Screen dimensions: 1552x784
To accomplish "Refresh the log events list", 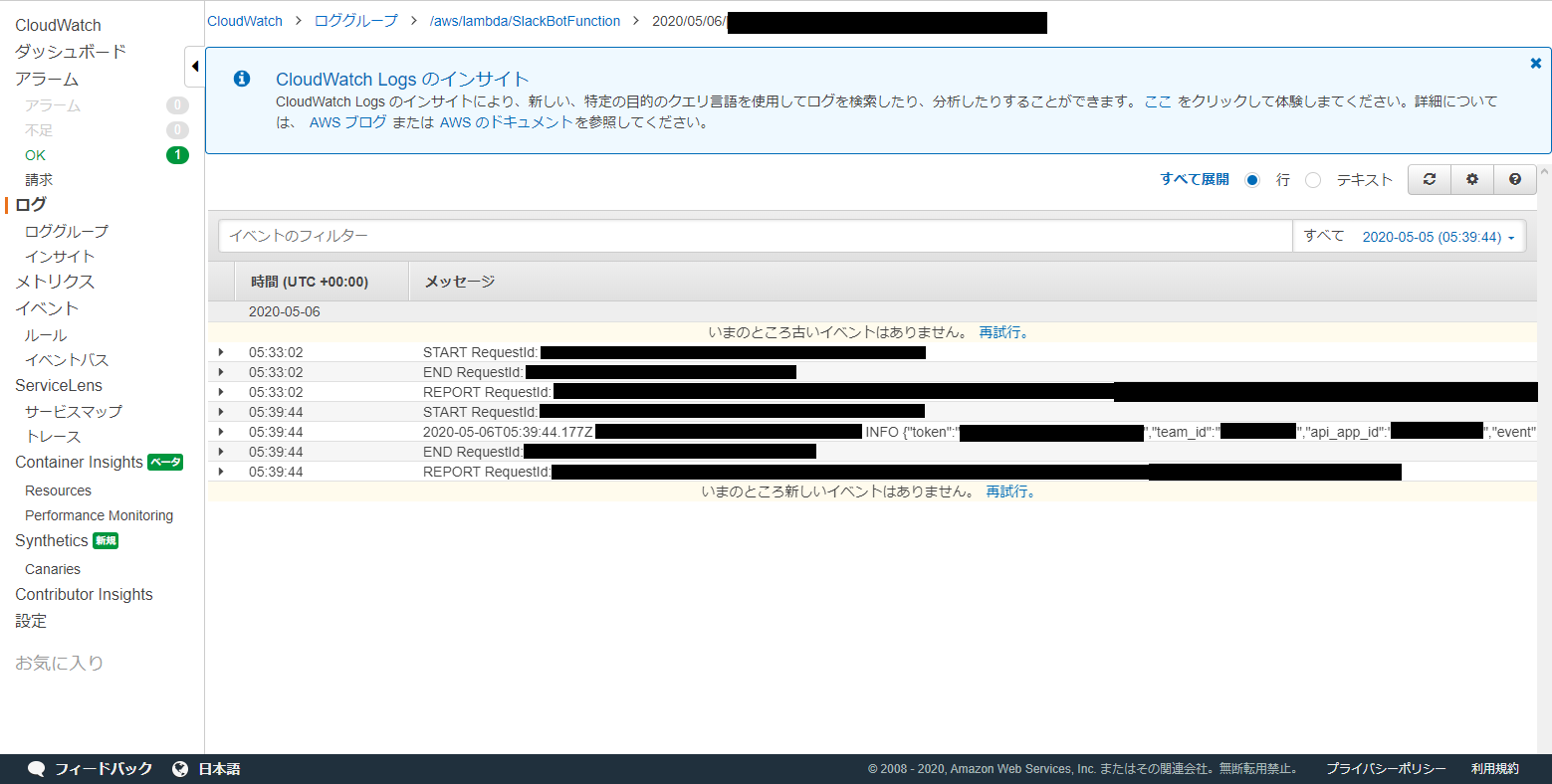I will click(1430, 179).
